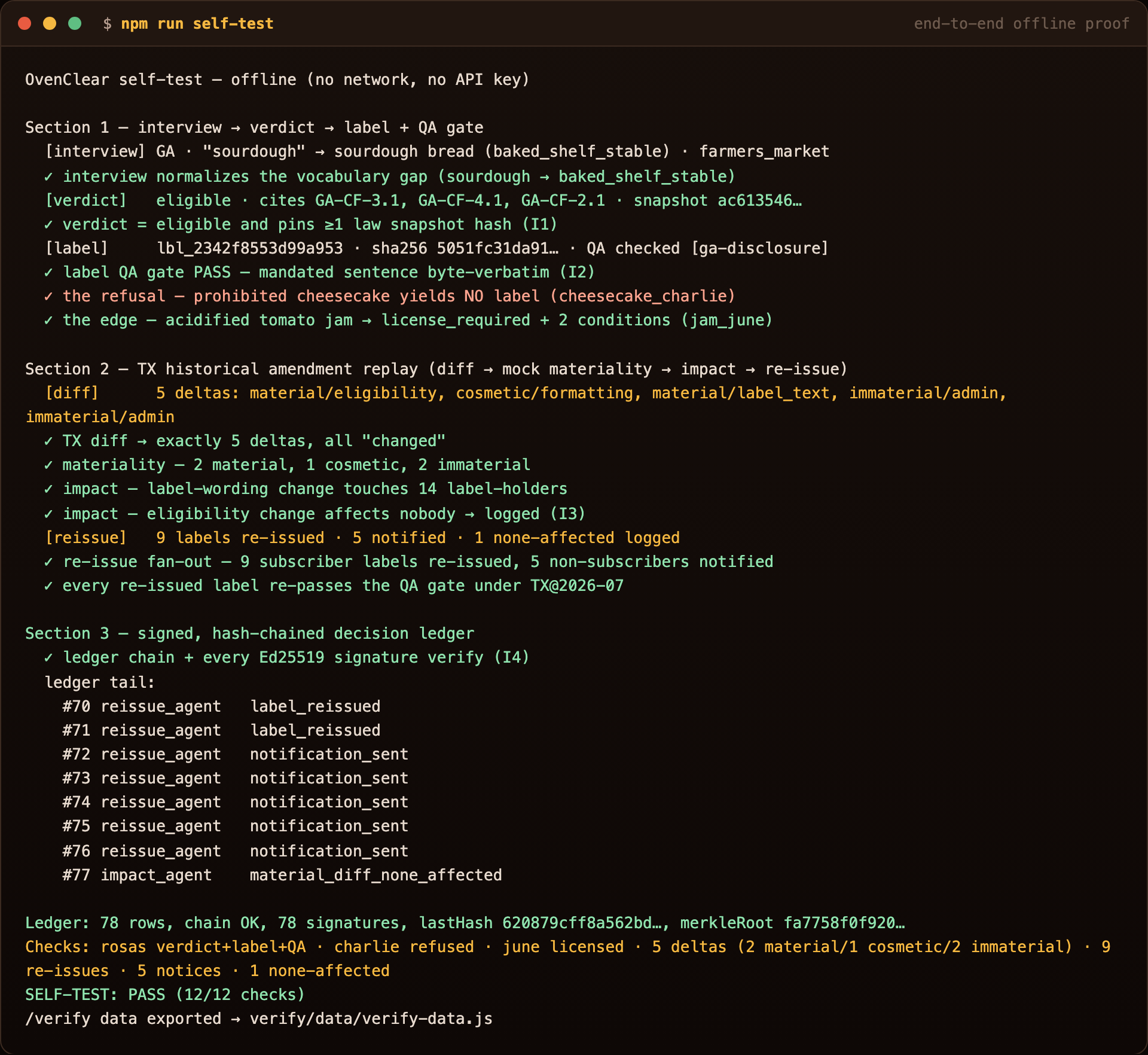Click 'verdict = eligible and pins ≥1 law snapshot' line

pos(301,224)
